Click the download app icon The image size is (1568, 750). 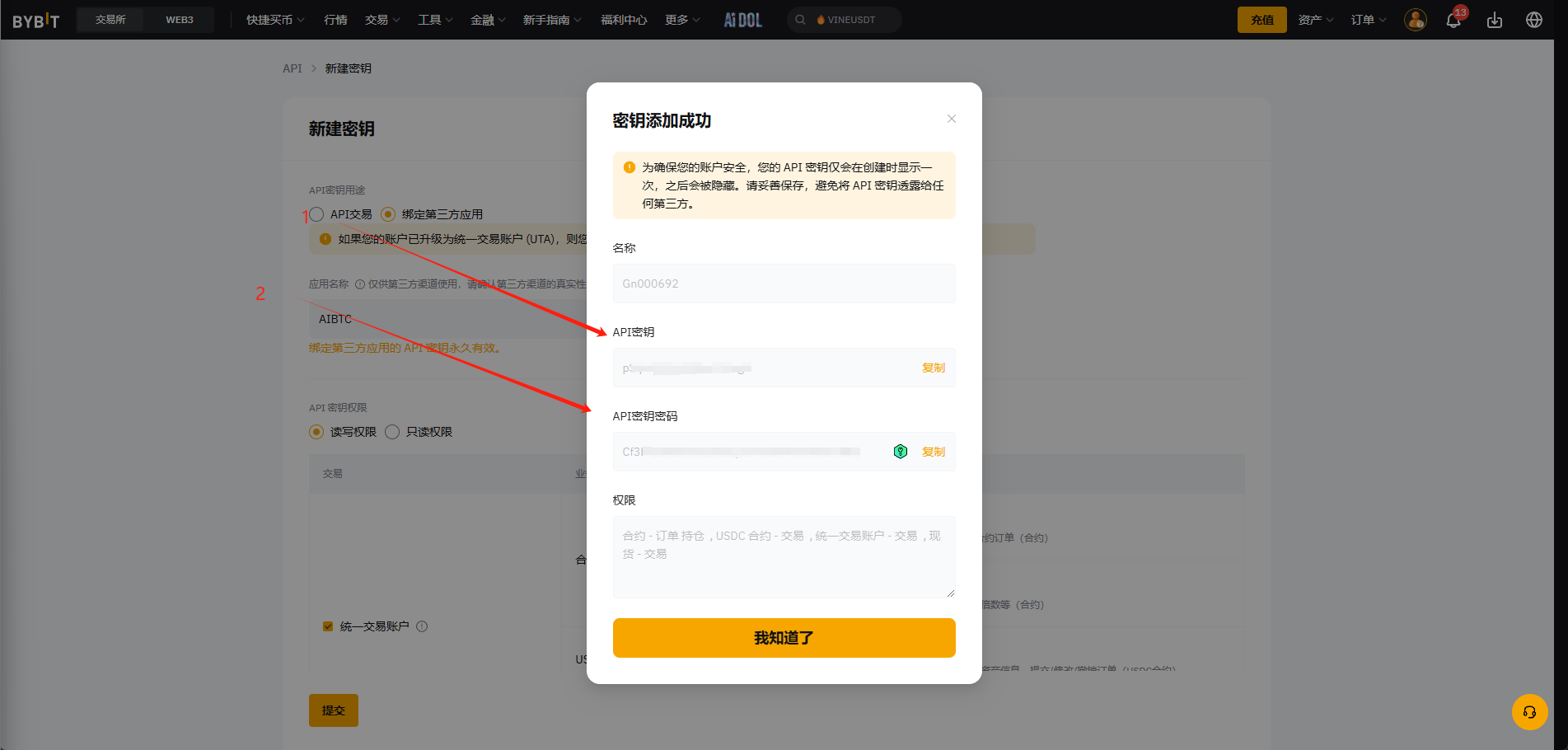1495,21
